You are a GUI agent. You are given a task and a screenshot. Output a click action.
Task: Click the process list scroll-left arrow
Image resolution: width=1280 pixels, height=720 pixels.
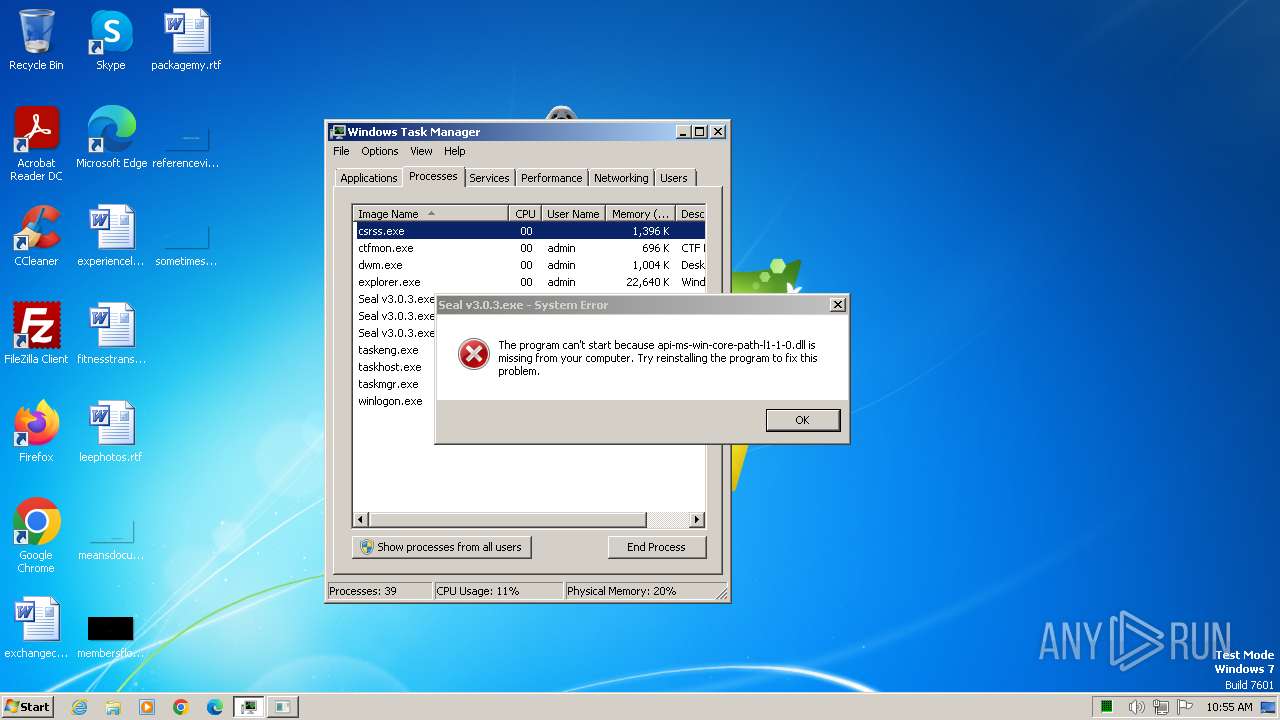(x=361, y=520)
